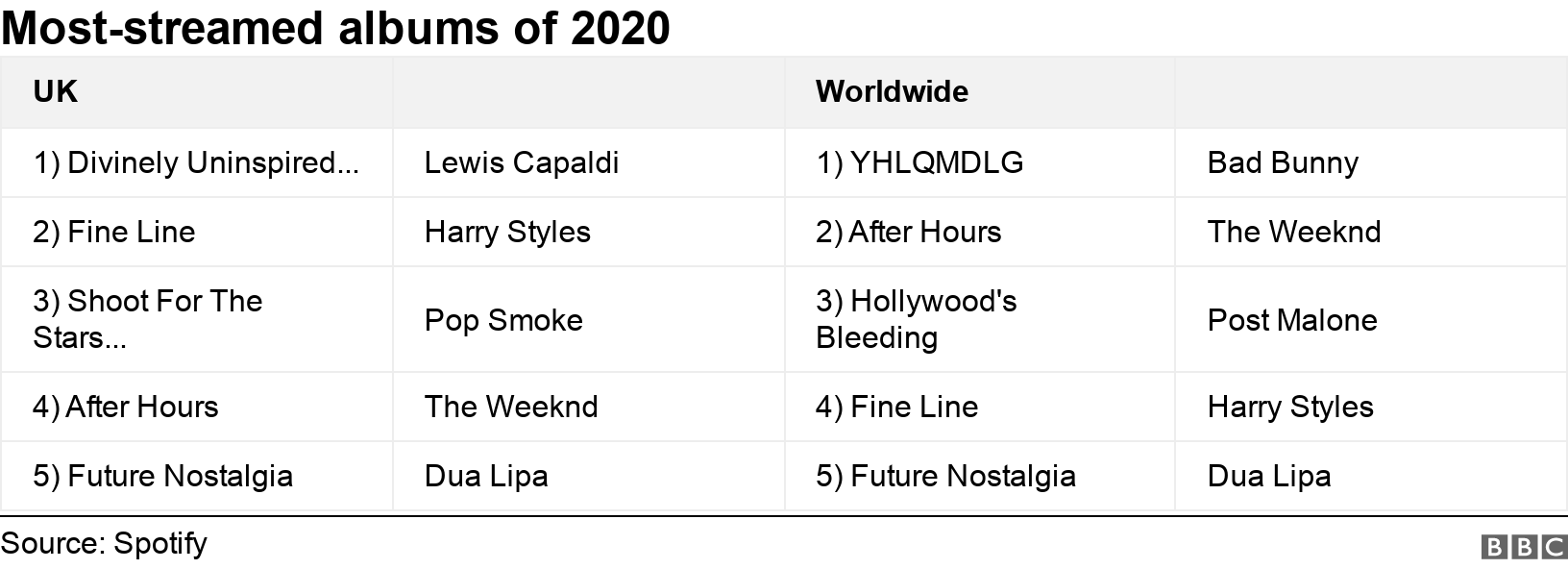
Task: Click the BBC logo
Action: [x=1525, y=547]
